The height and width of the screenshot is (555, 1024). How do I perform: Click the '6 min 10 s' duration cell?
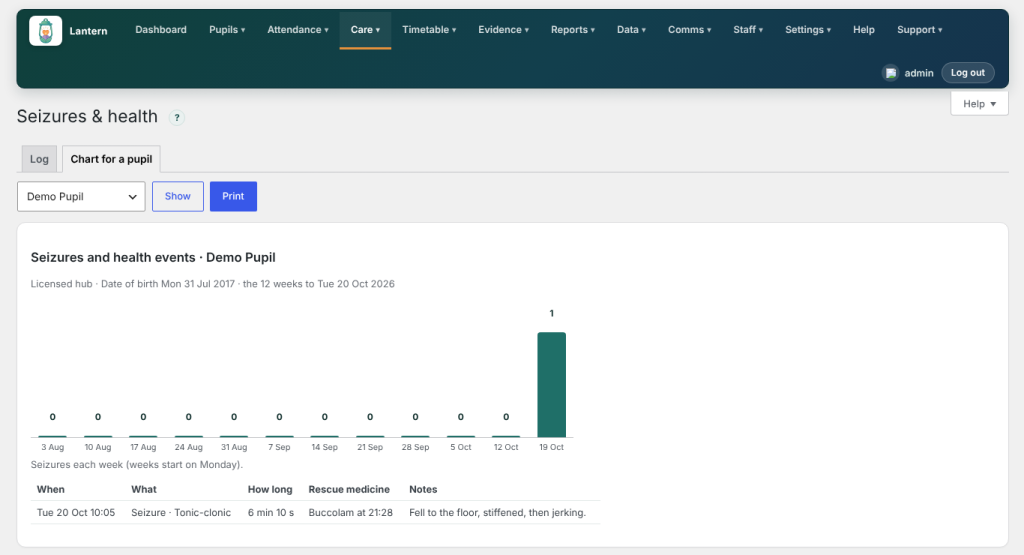pyautogui.click(x=270, y=513)
